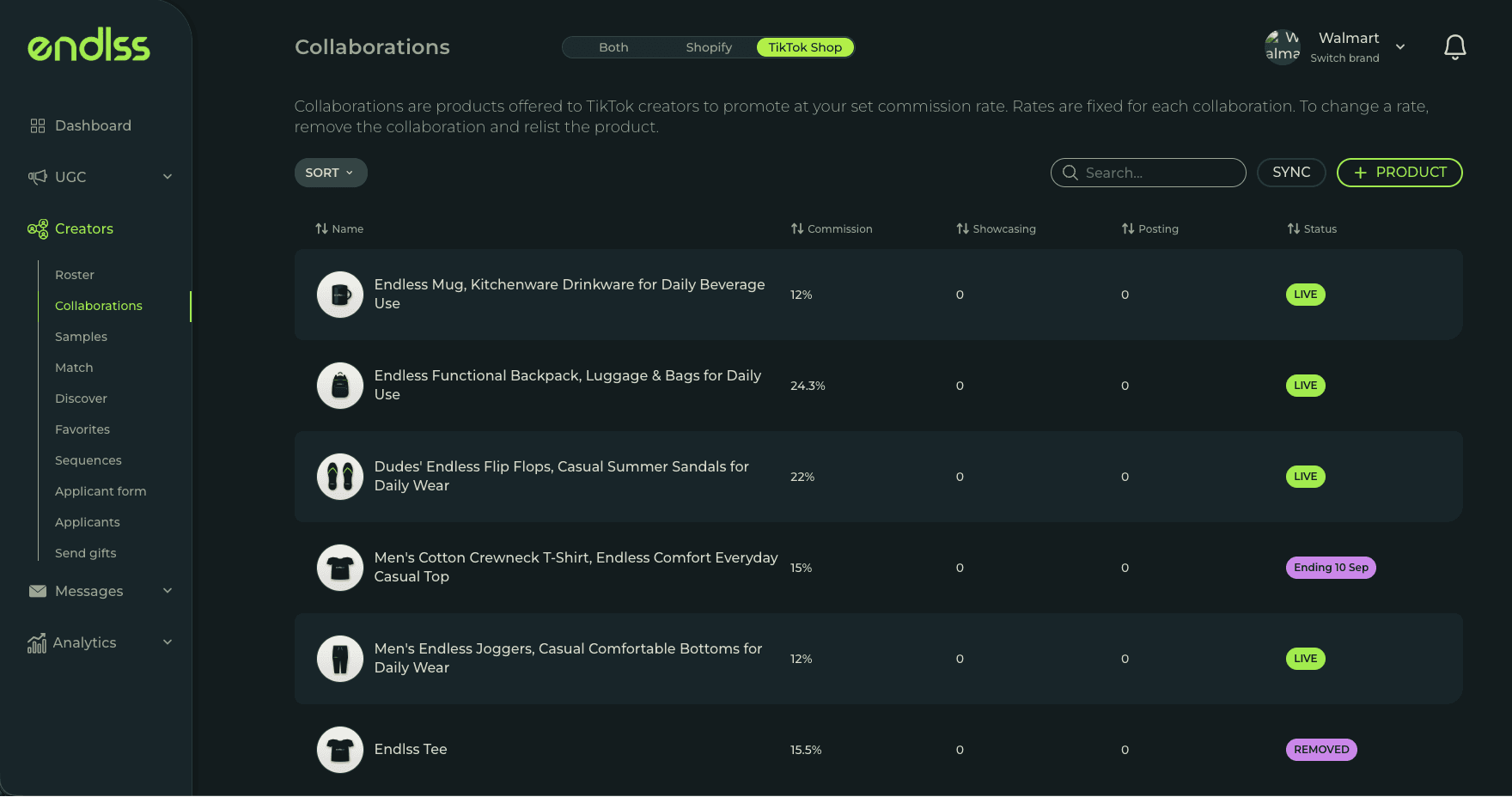Click the Analytics chart icon

37,642
